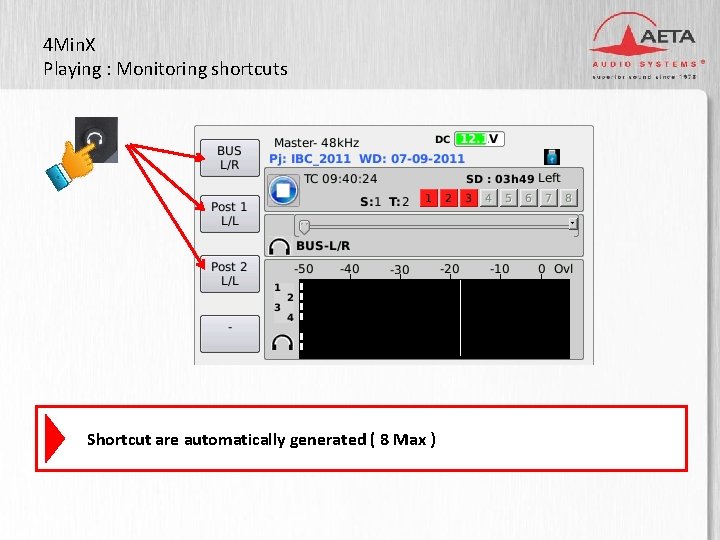Screen dimensions: 720x540
Task: Click the SD : 03h49 Left readout
Action: coord(513,179)
